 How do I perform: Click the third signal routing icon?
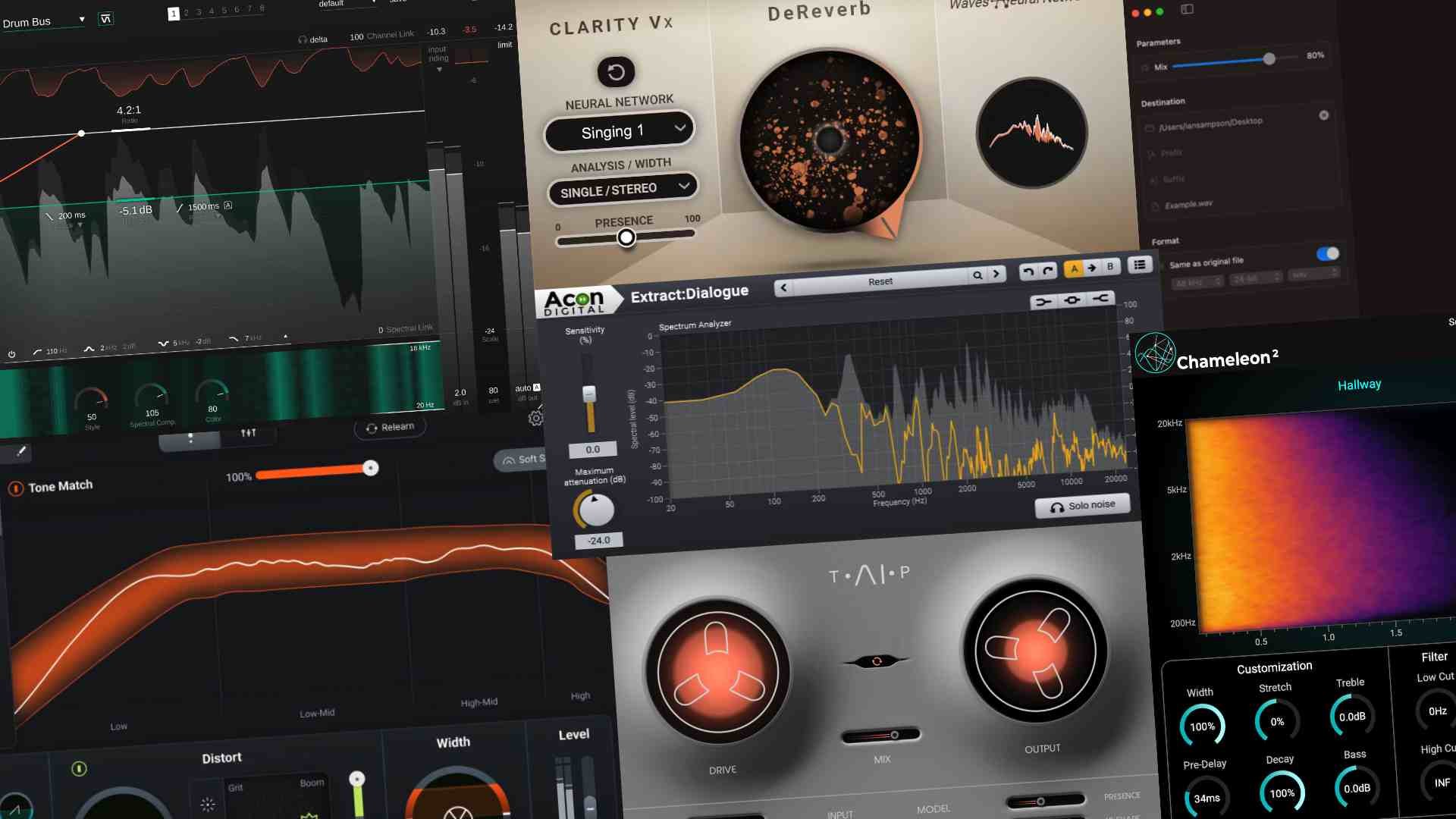pos(1102,298)
